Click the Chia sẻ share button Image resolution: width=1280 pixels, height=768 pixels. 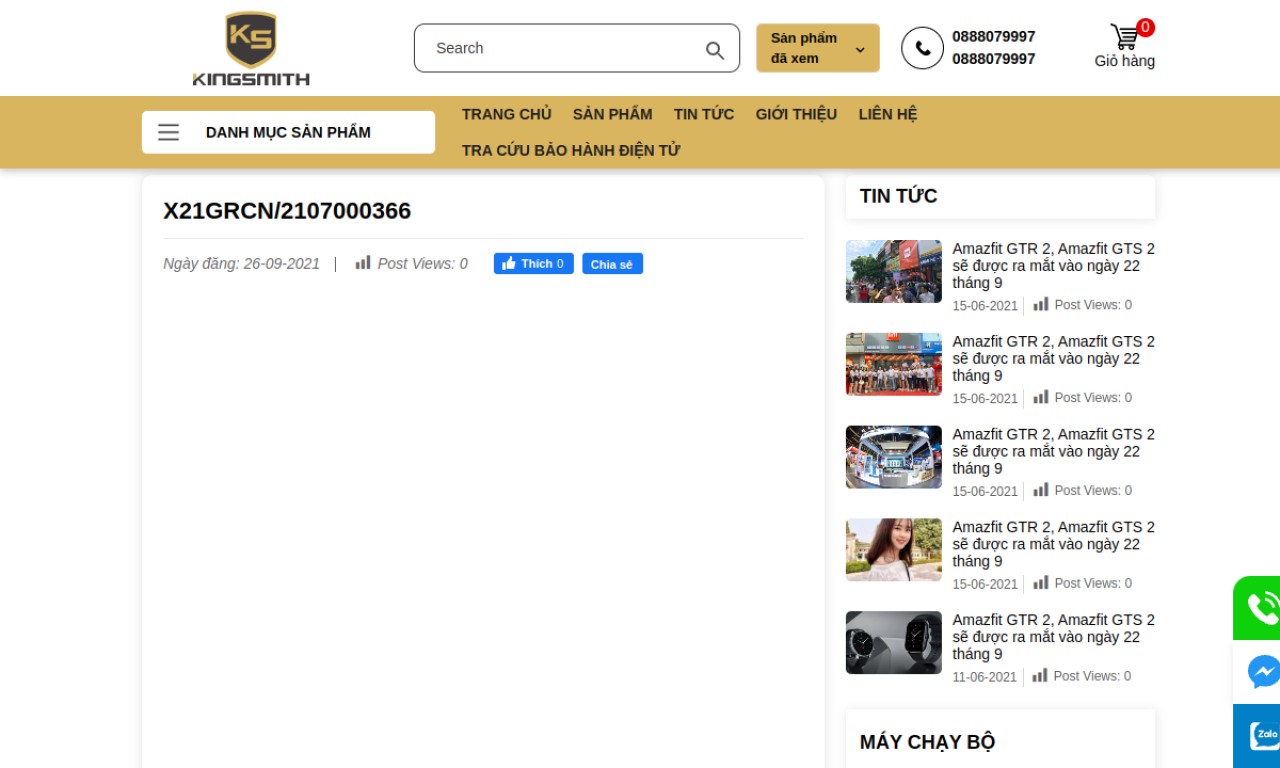(x=611, y=263)
